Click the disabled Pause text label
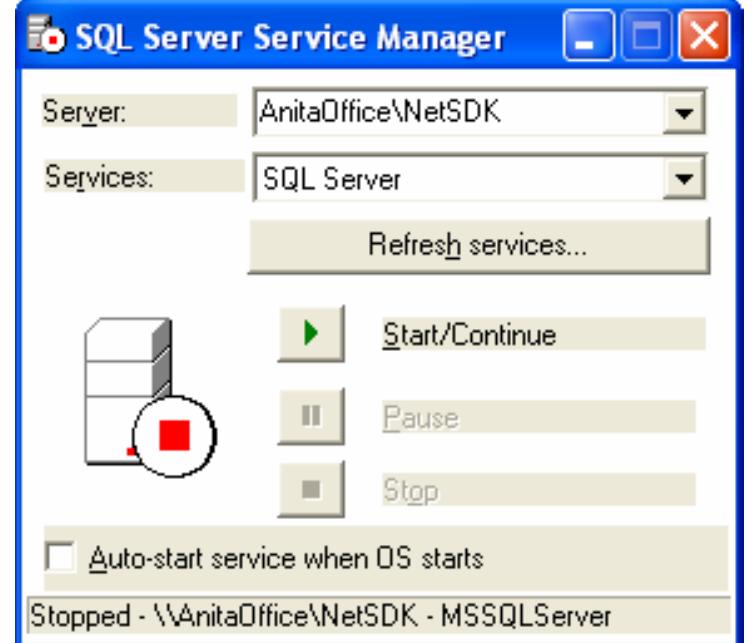The image size is (752, 643). coord(421,417)
